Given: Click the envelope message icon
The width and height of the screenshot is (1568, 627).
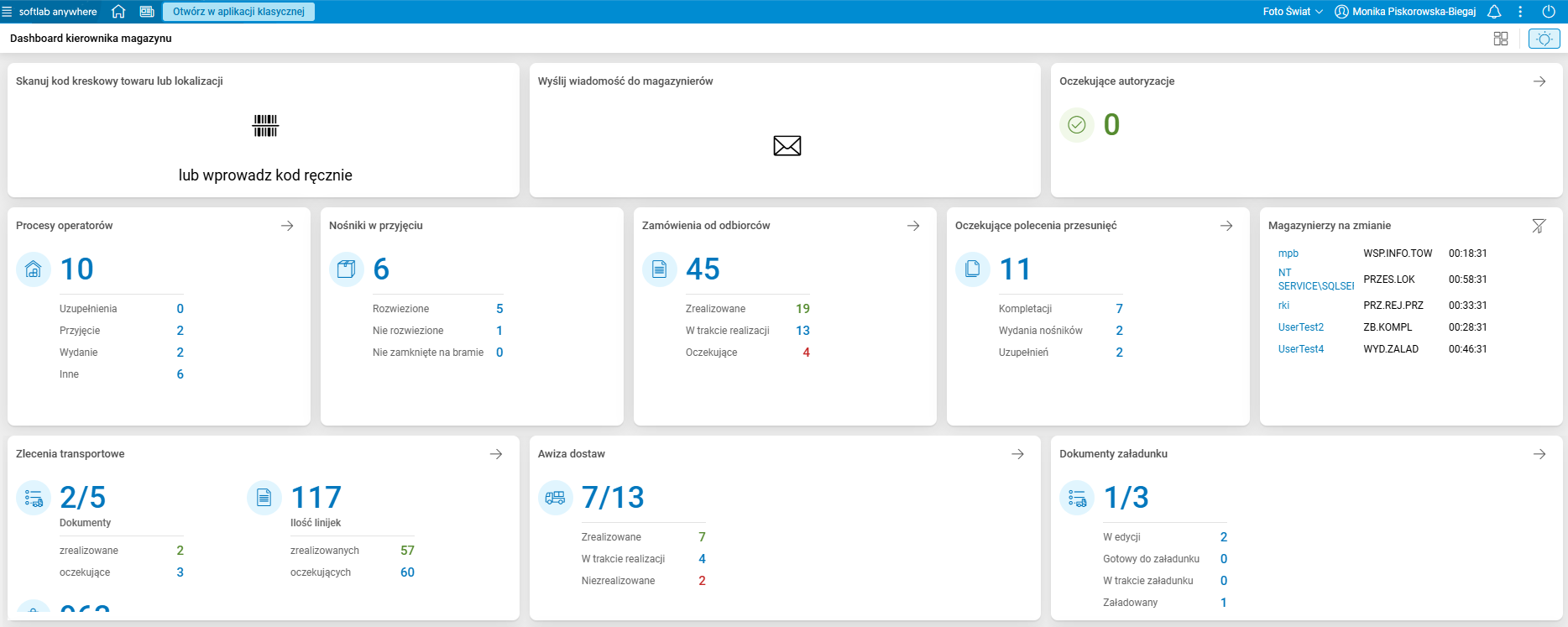Looking at the screenshot, I should click(x=787, y=146).
